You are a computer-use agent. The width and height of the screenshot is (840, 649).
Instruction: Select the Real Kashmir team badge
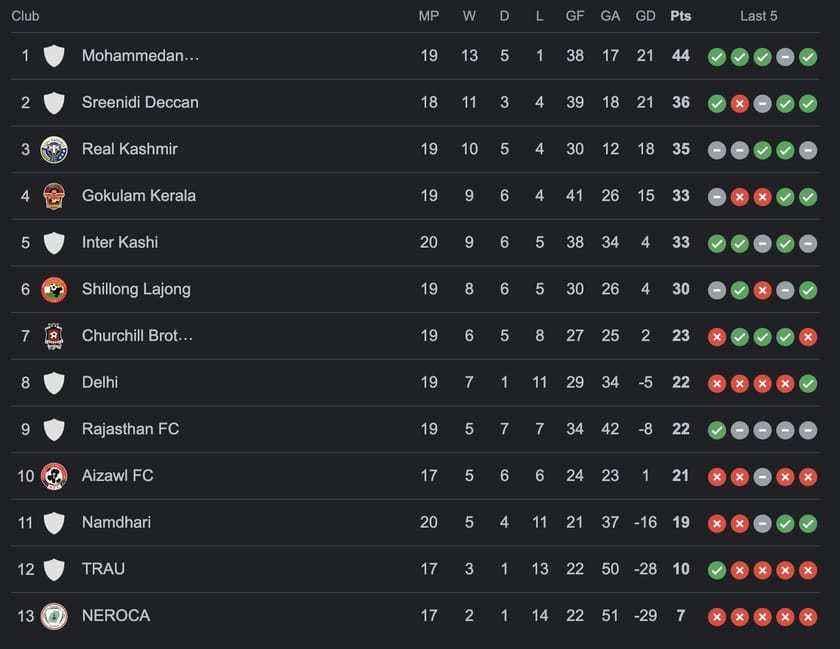coord(54,149)
